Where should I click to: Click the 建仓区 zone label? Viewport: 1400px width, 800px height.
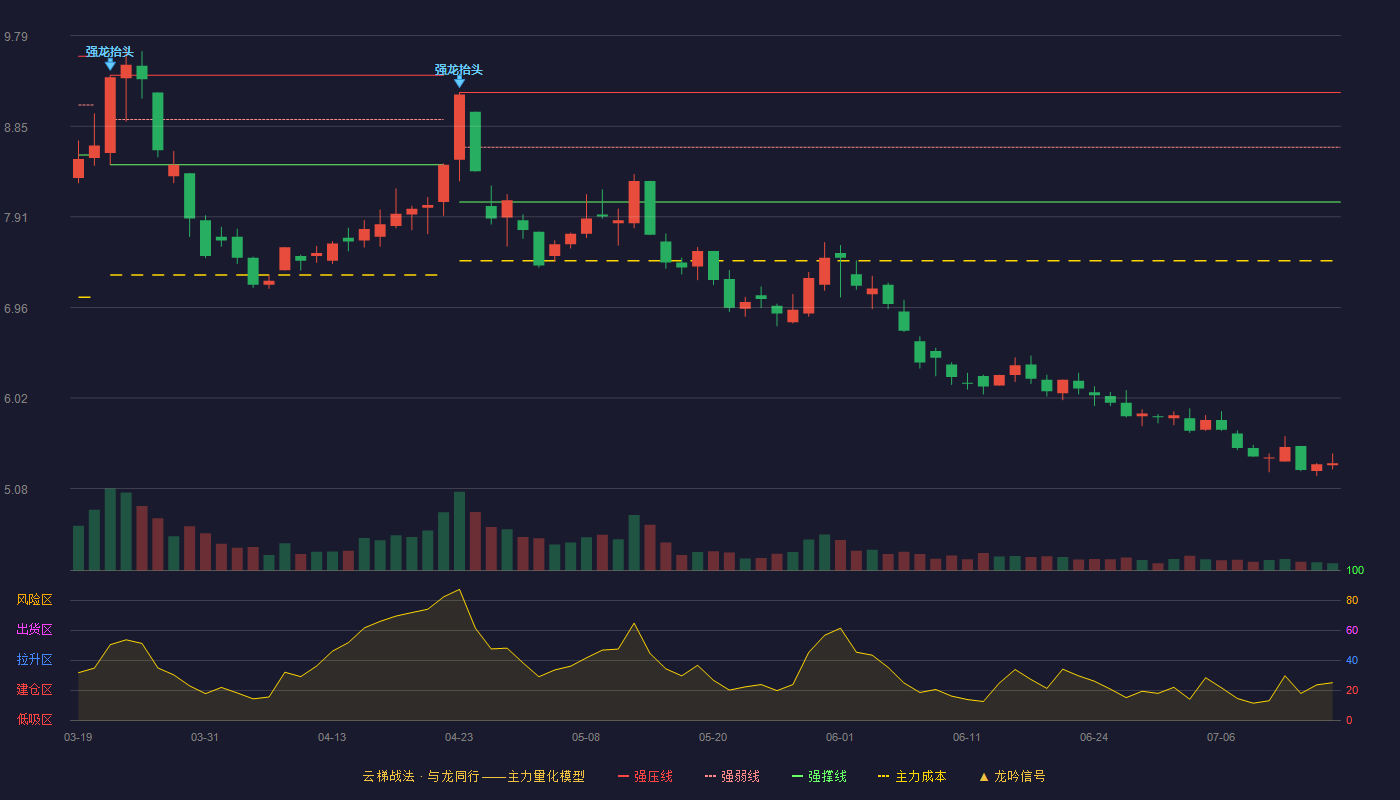coord(35,690)
